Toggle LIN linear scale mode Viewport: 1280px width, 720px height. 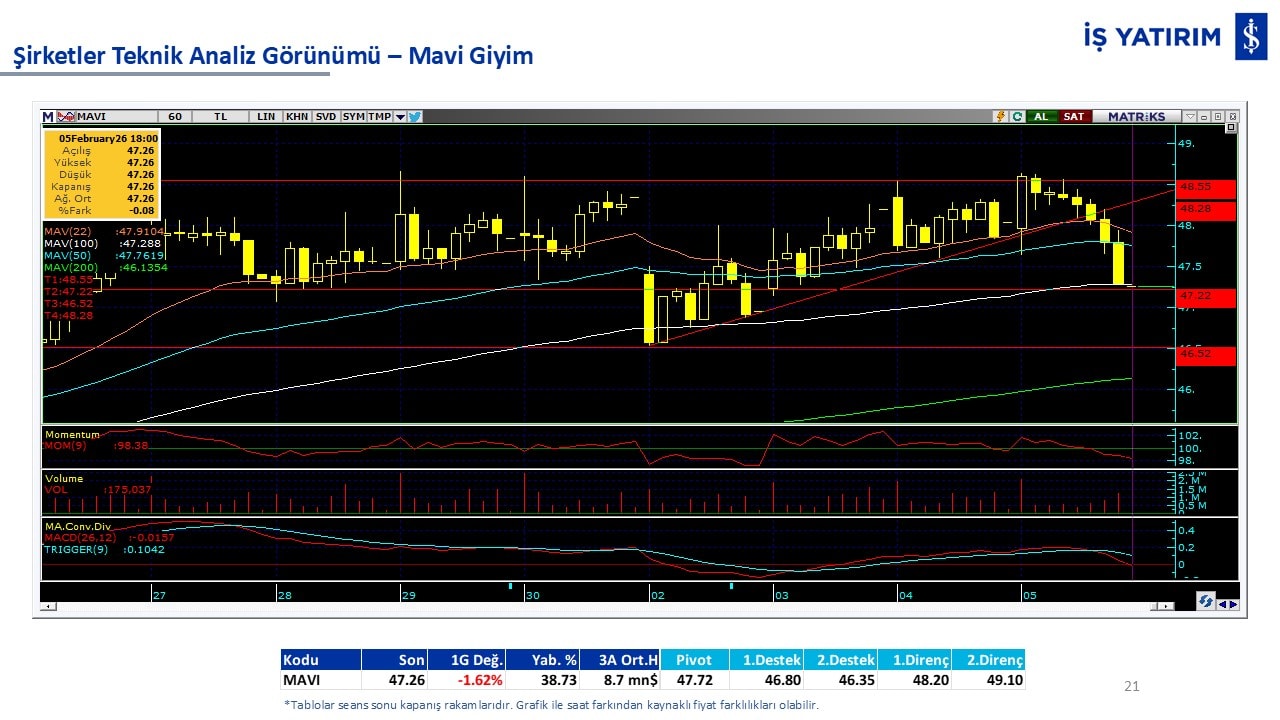pyautogui.click(x=266, y=117)
